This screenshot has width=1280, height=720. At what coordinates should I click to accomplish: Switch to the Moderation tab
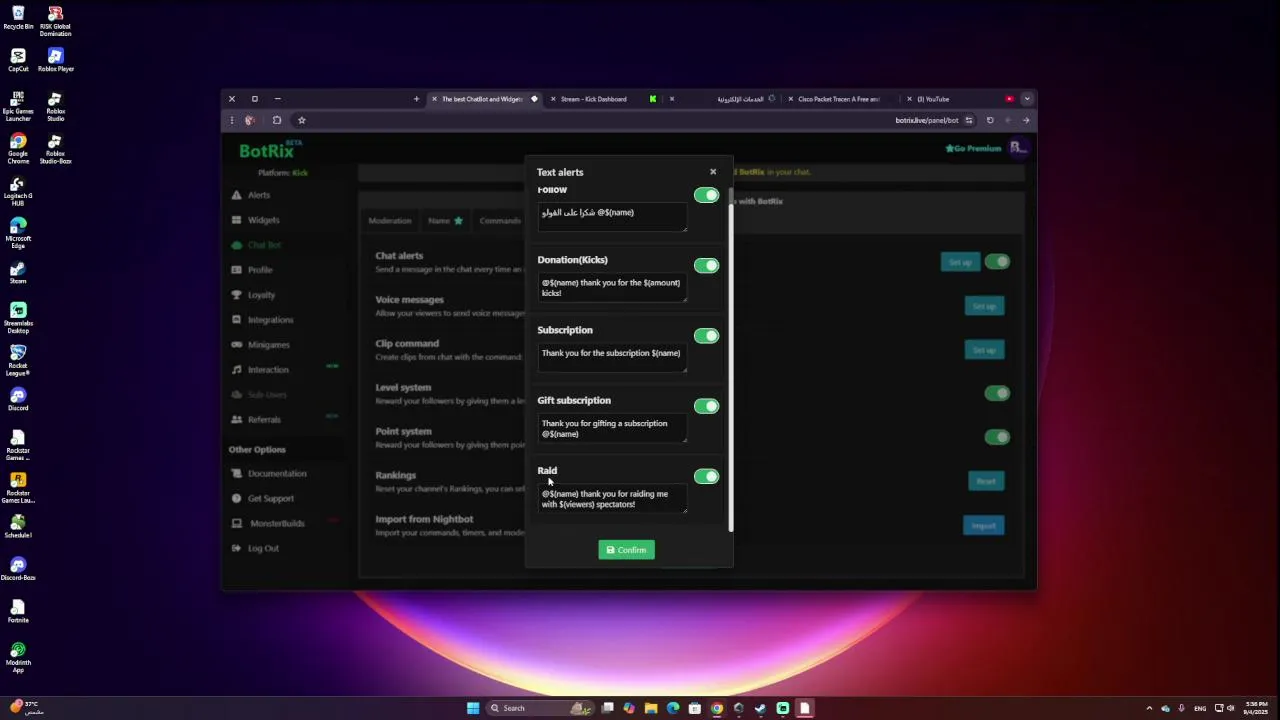pos(390,221)
